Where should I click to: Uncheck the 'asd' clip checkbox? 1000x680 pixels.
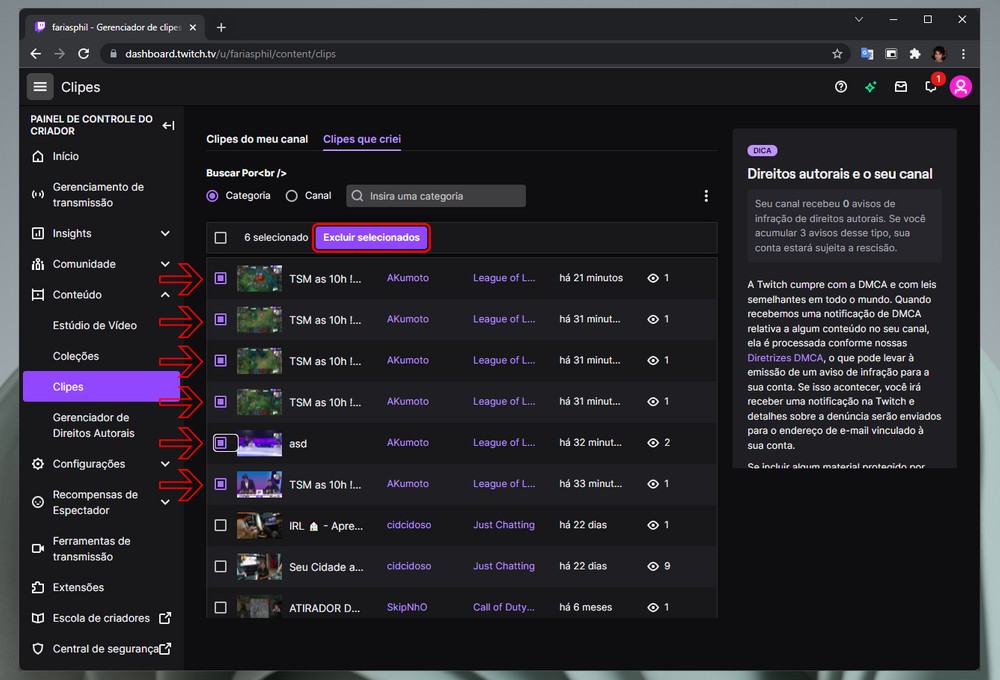click(221, 442)
